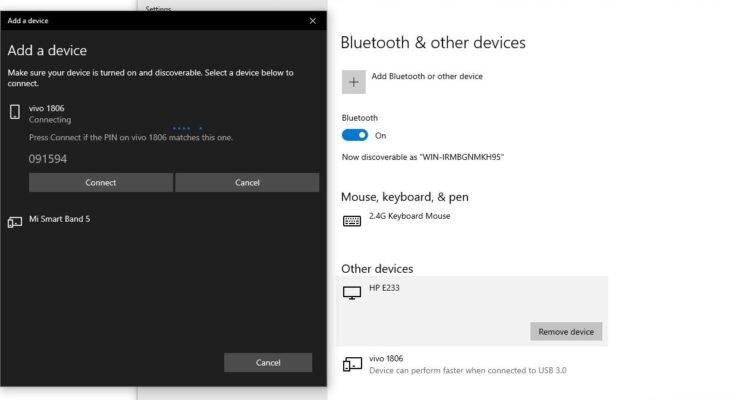
Task: Select vivo 1806 name in Add a device dialog
Action: click(46, 108)
